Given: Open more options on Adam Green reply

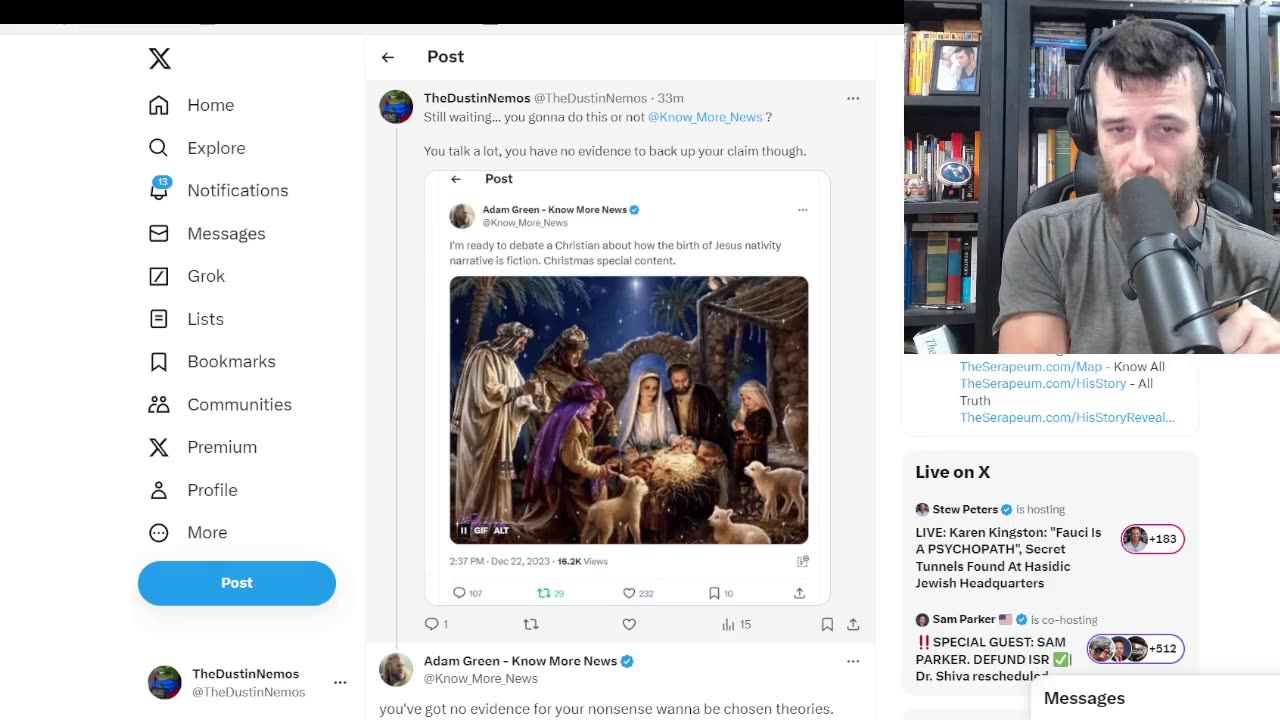Looking at the screenshot, I should (x=853, y=661).
